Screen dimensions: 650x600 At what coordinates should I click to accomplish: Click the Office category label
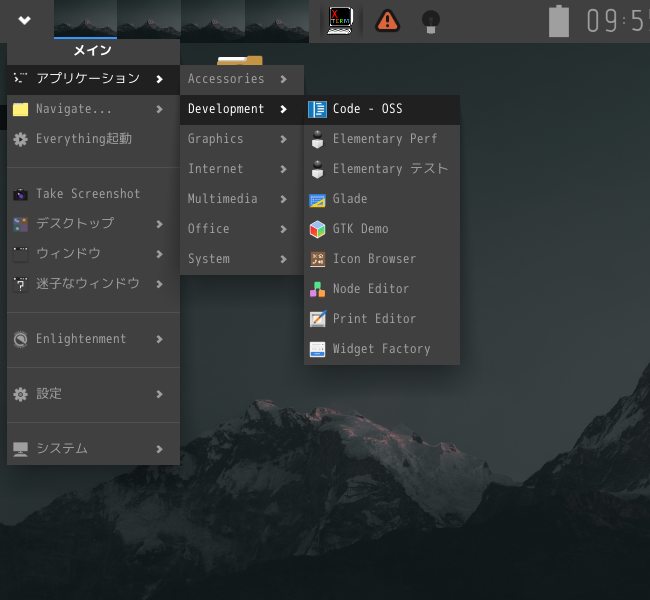[x=209, y=229]
